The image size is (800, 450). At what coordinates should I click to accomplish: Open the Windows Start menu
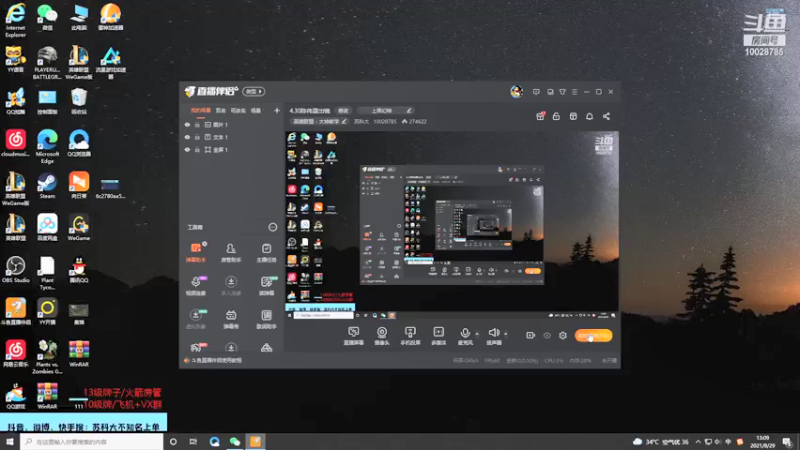point(10,441)
